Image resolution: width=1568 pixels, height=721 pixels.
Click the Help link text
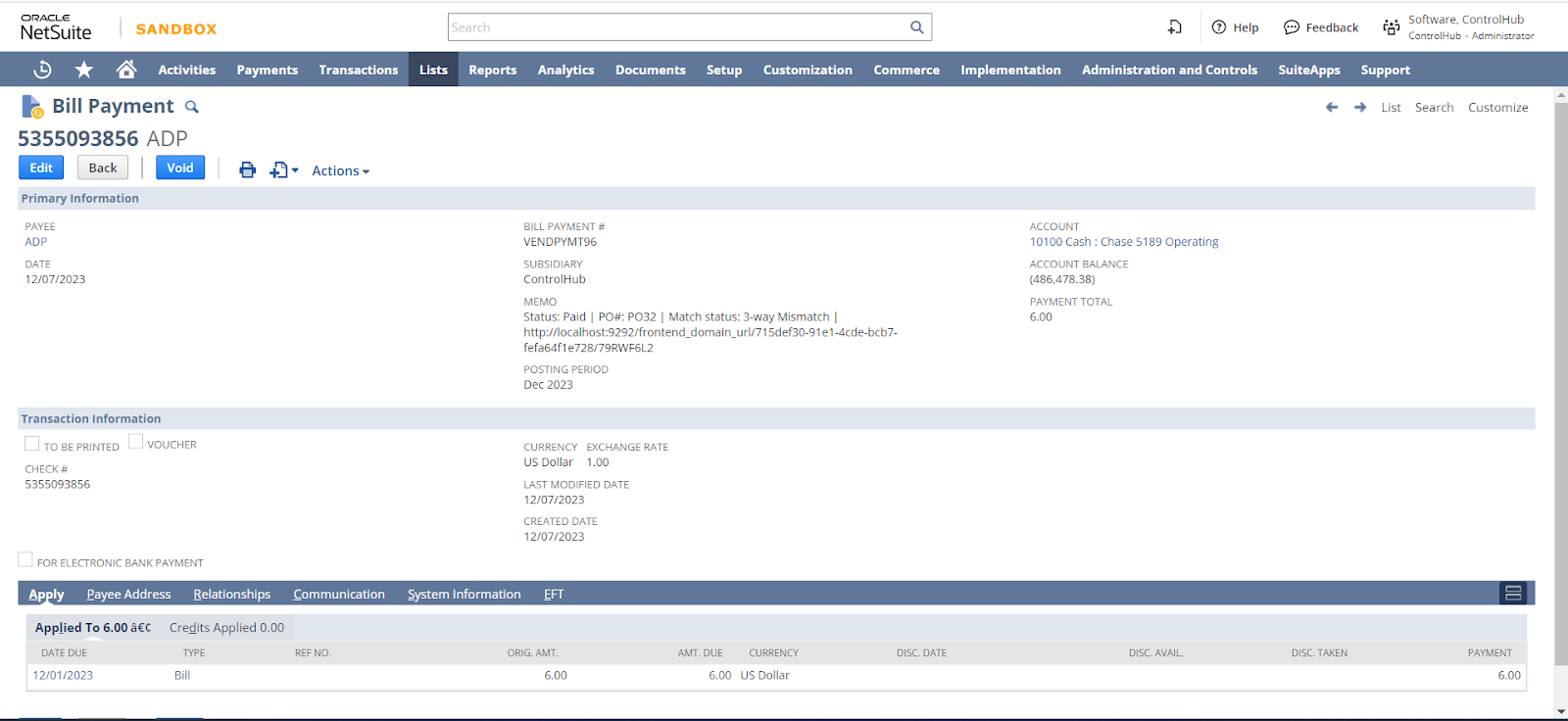pyautogui.click(x=1246, y=27)
